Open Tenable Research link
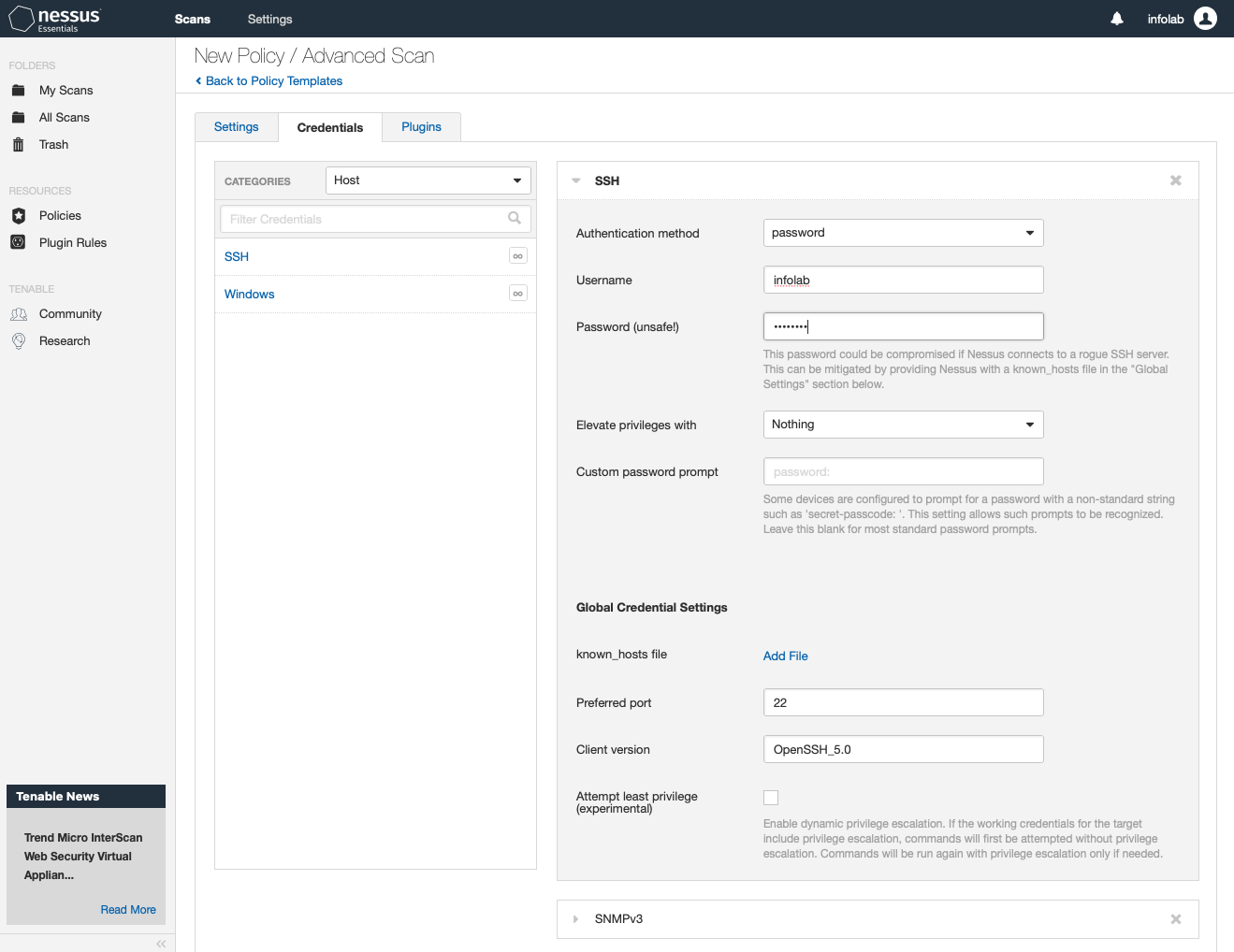This screenshot has width=1234, height=952. (x=65, y=341)
